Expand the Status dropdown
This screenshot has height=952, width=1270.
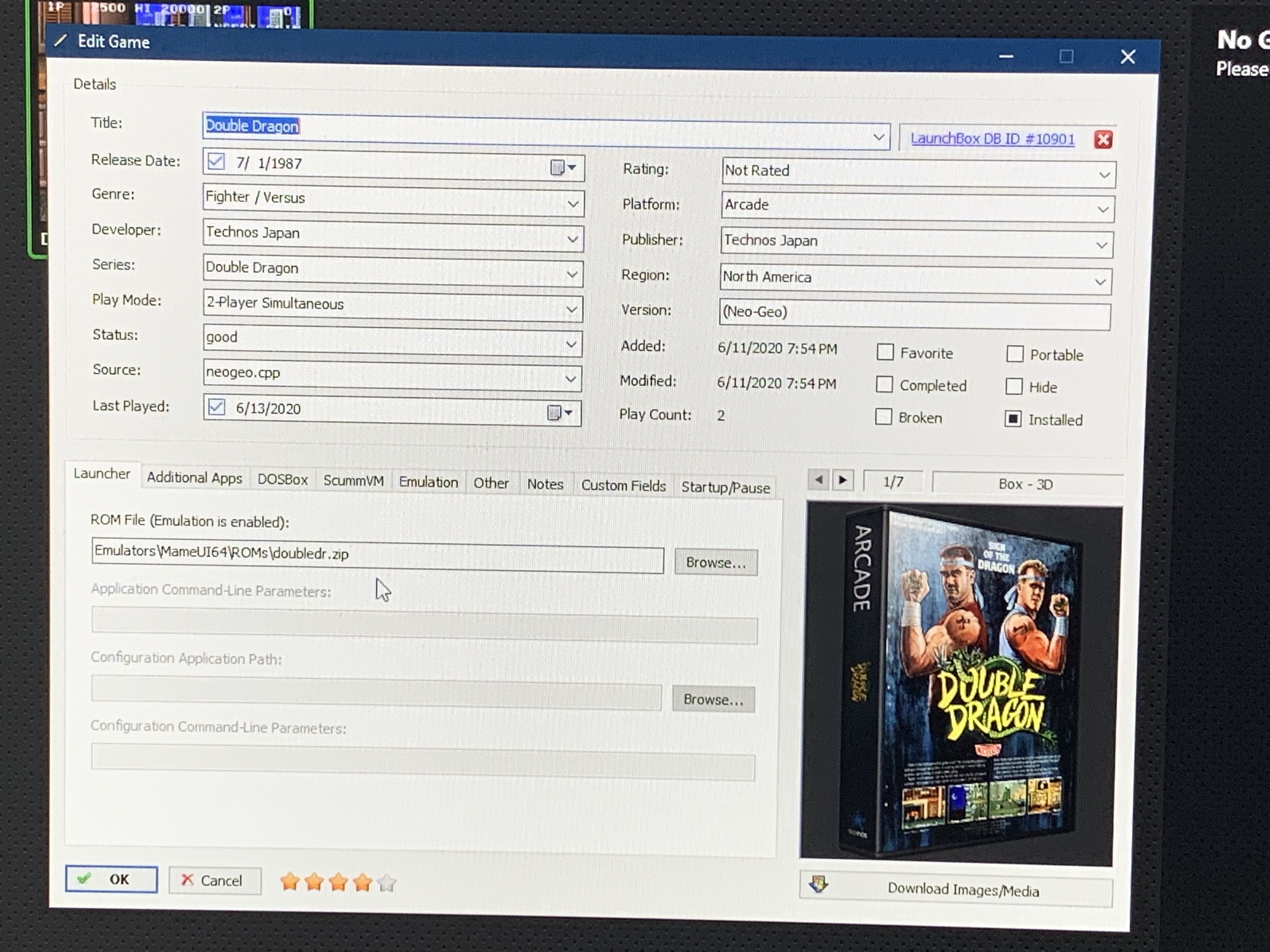click(571, 344)
